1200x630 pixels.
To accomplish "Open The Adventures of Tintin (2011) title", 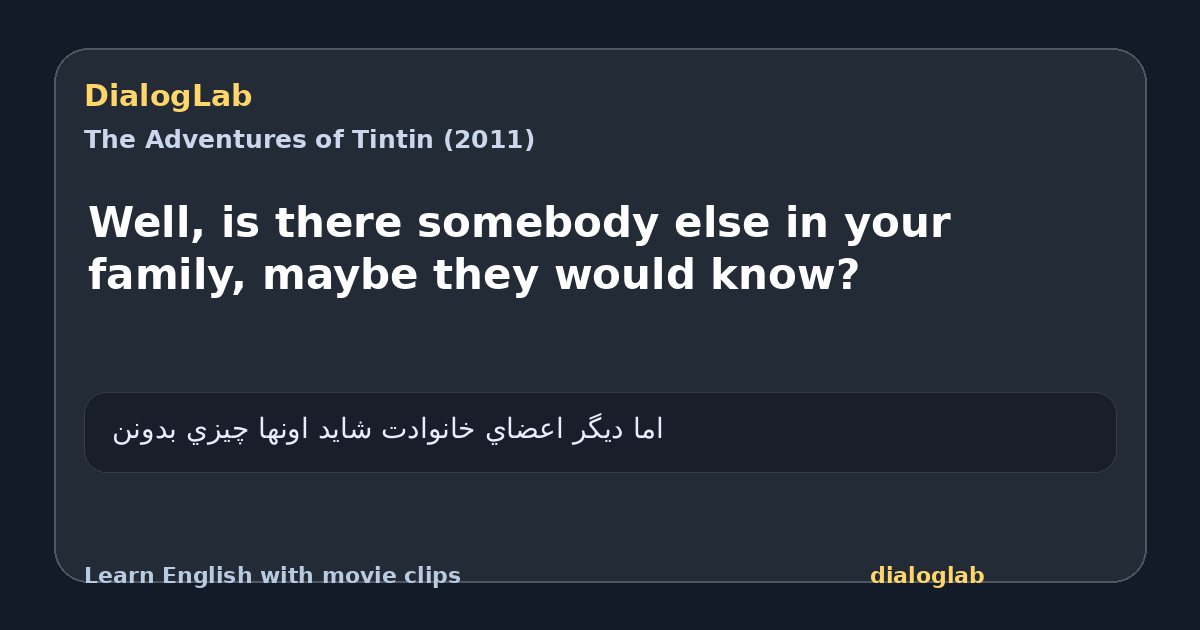I will (309, 140).
